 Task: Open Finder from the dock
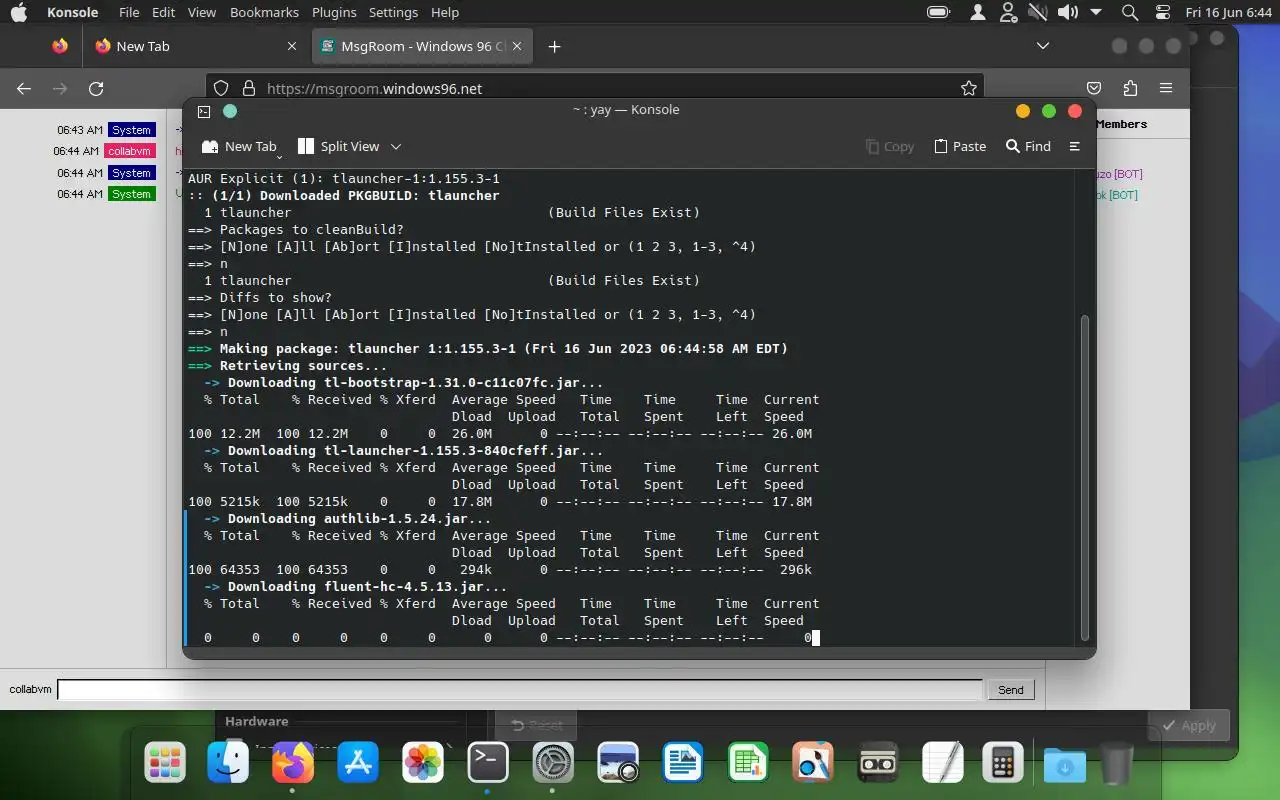[228, 764]
